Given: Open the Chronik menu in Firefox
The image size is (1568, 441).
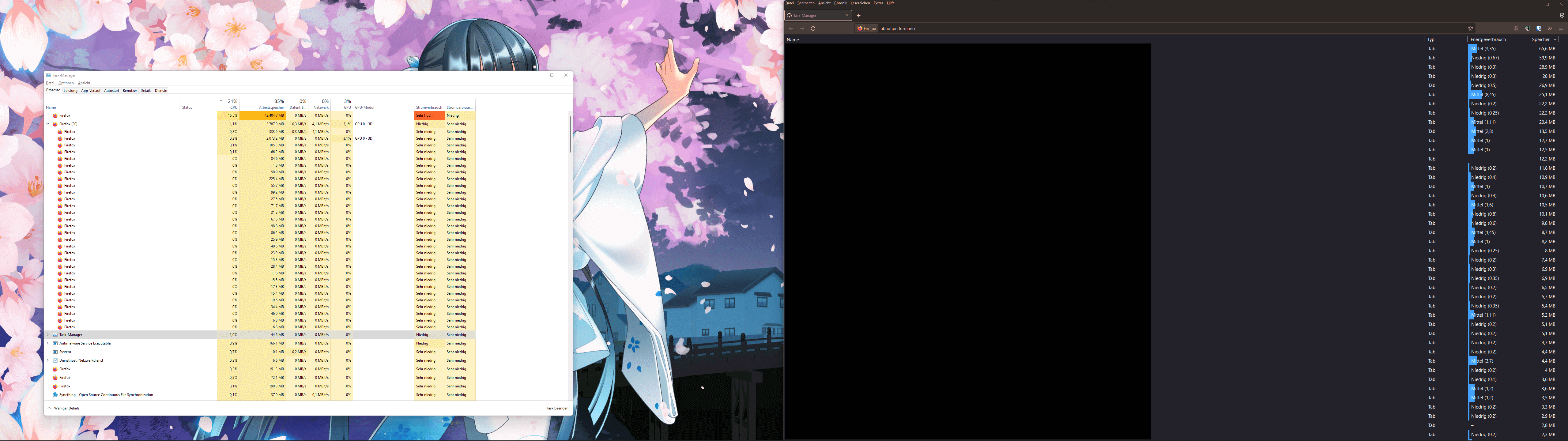Looking at the screenshot, I should coord(841,3).
